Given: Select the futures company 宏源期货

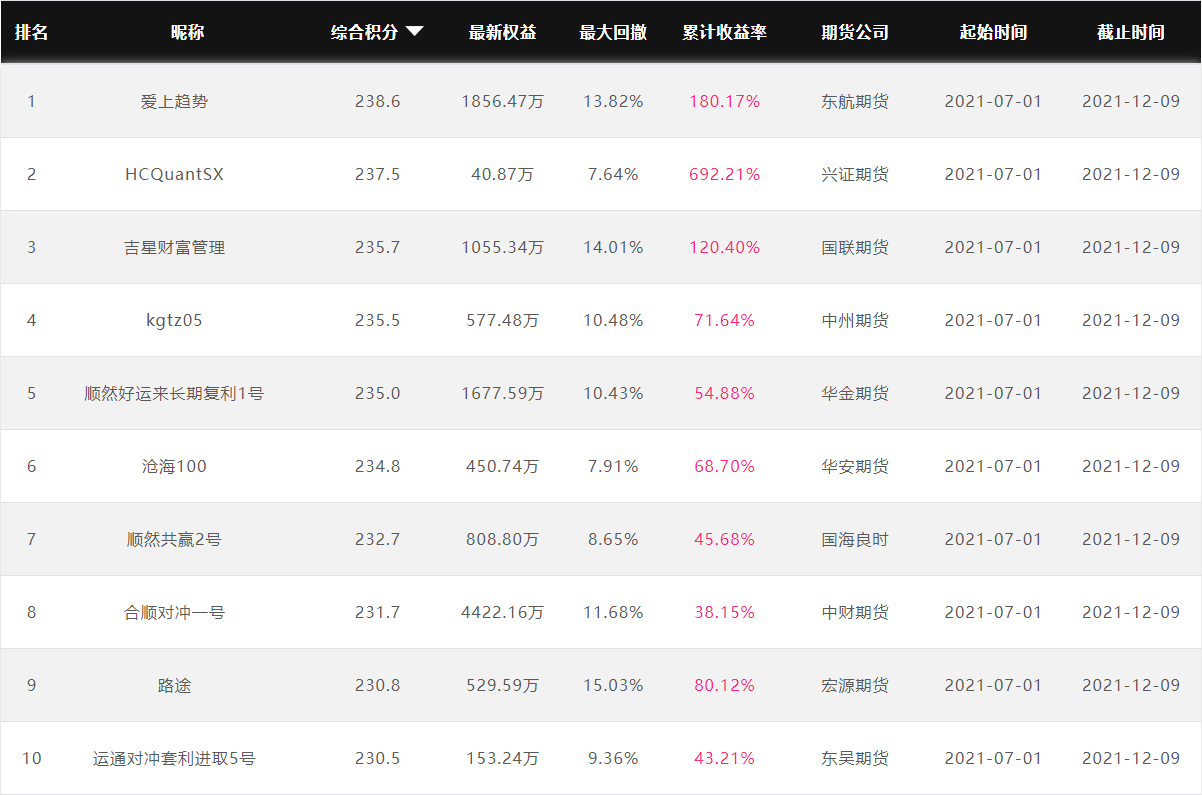Looking at the screenshot, I should 855,685.
